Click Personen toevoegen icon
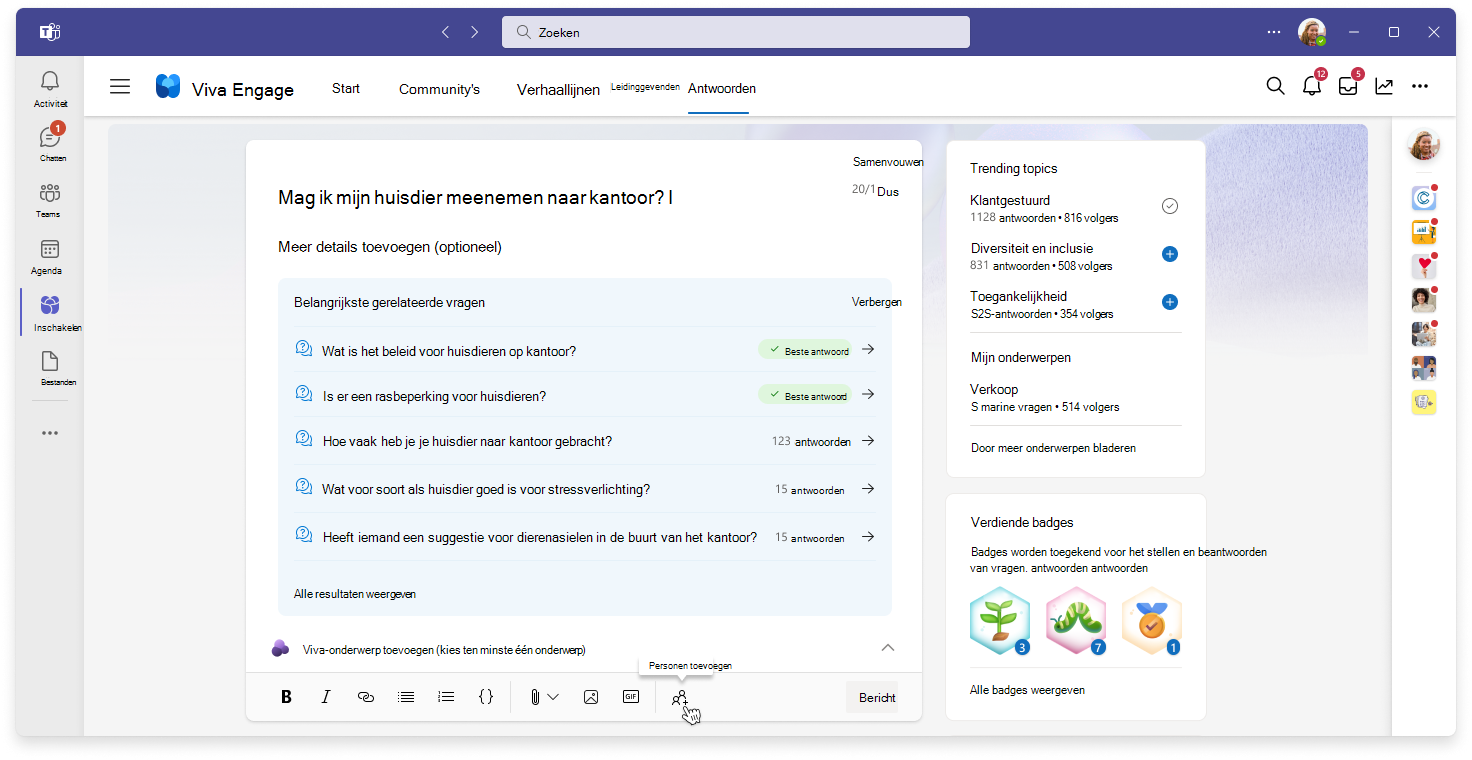1472x760 pixels. pyautogui.click(x=680, y=698)
